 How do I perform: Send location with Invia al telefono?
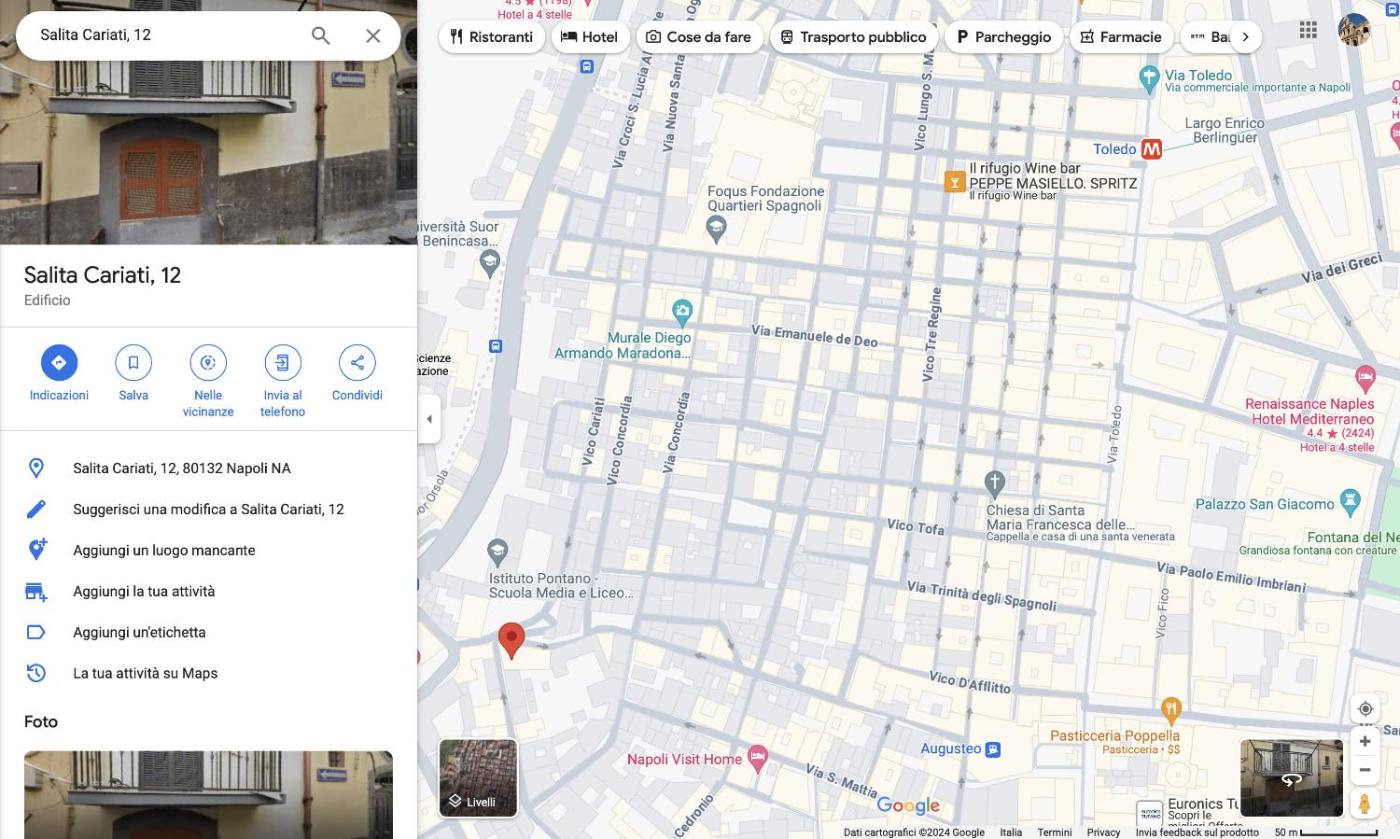point(283,363)
